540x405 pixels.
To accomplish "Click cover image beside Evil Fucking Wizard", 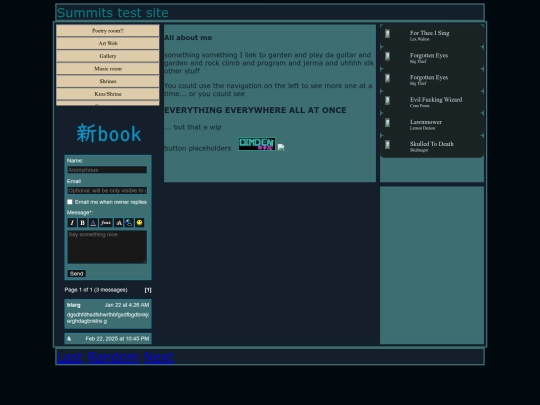I will 387,101.
